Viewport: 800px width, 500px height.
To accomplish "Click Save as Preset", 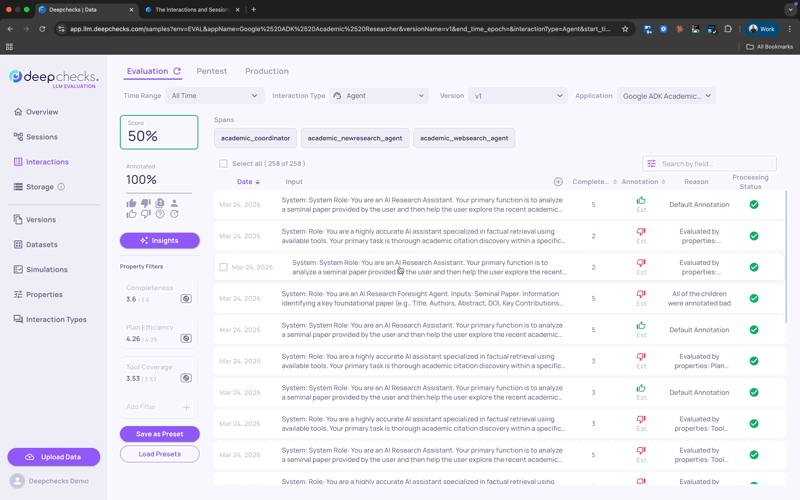I will (160, 434).
